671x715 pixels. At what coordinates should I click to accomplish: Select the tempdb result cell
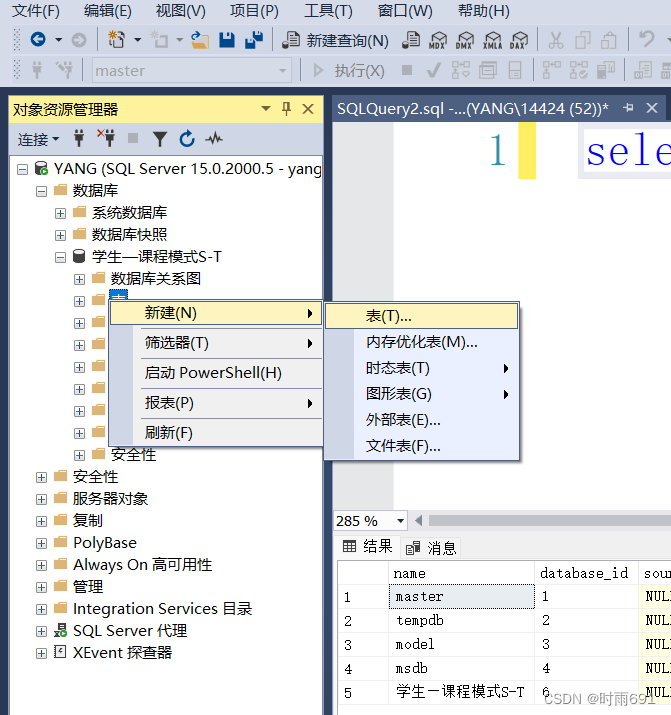click(461, 621)
